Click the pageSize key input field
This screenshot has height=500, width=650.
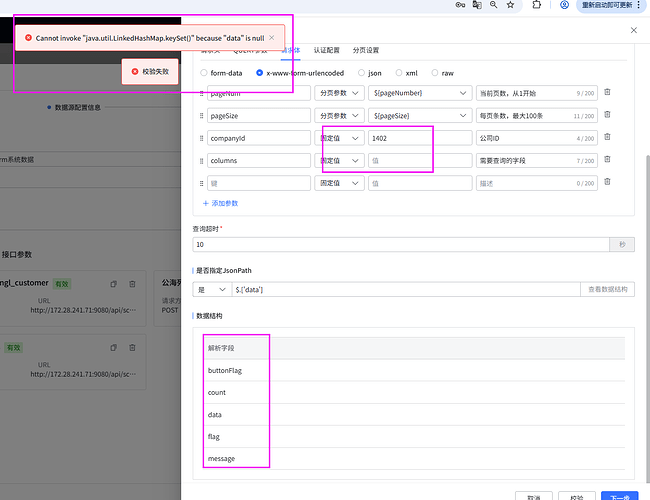tap(259, 116)
